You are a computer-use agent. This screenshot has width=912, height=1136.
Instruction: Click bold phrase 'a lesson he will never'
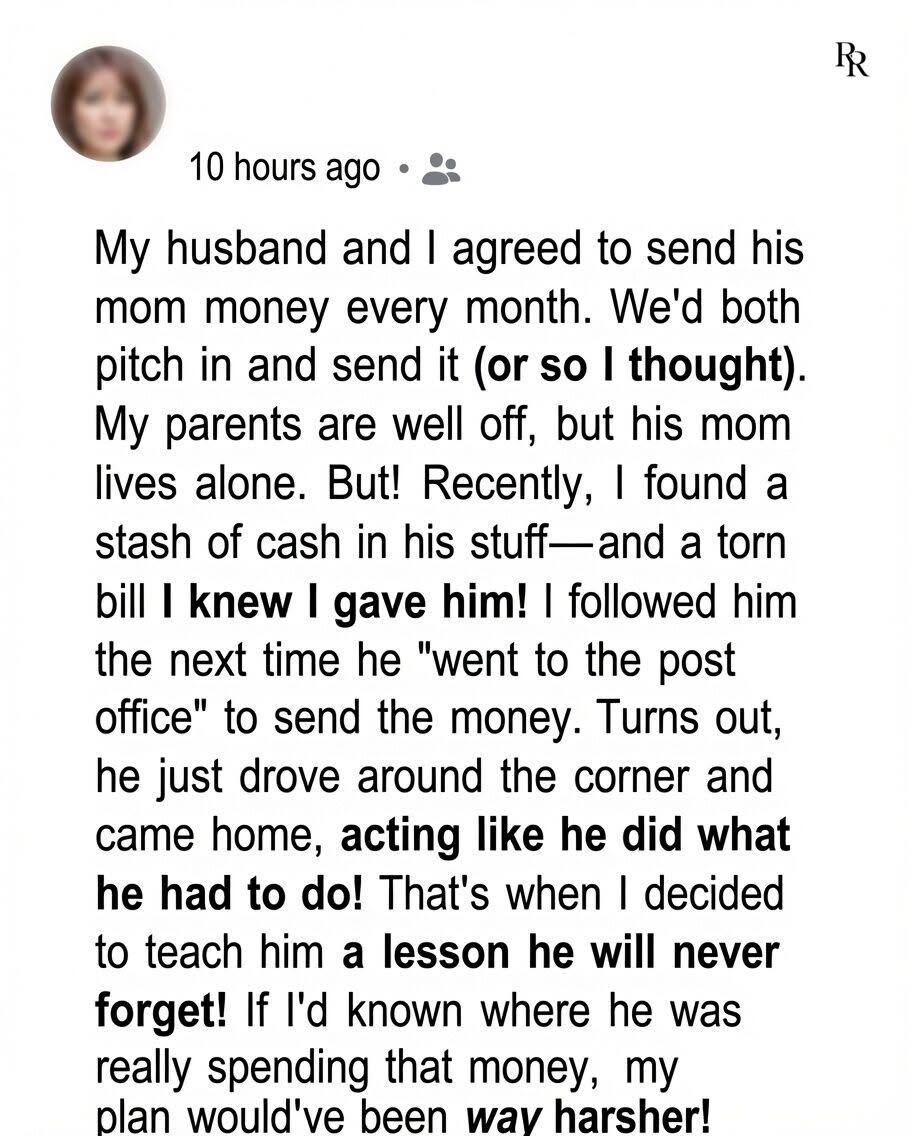tap(560, 952)
